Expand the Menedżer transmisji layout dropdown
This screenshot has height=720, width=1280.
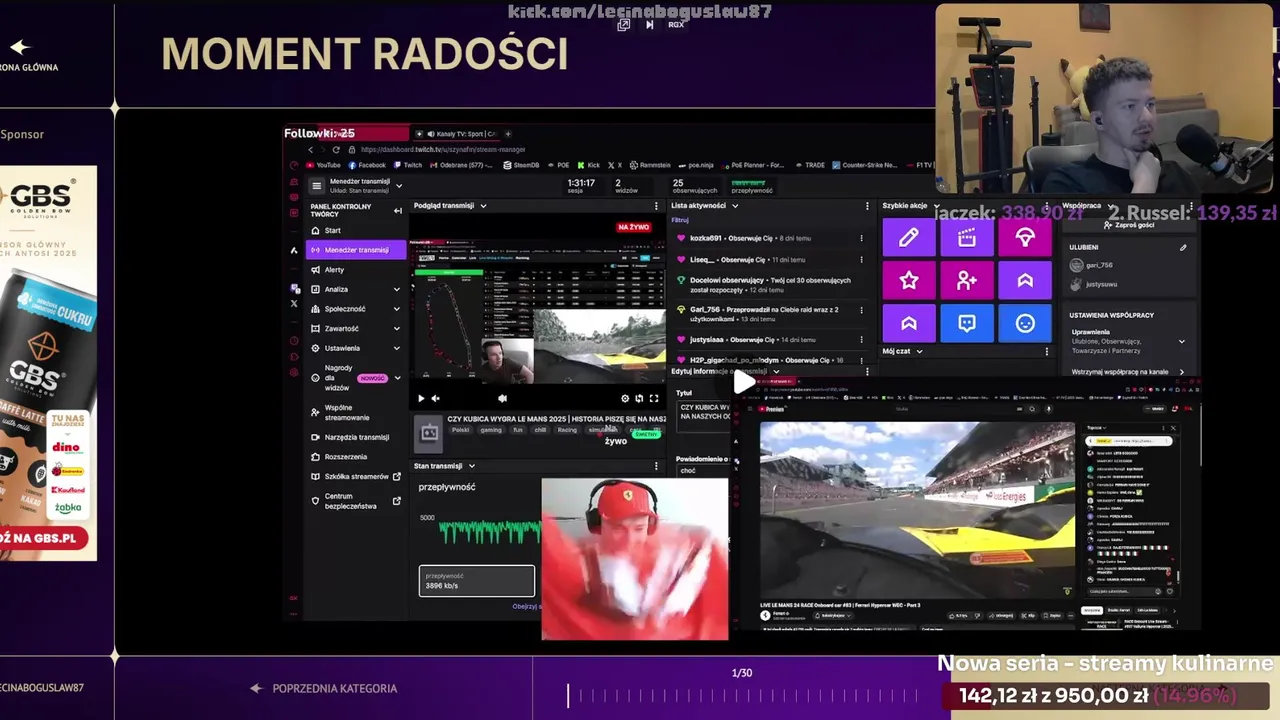(398, 186)
